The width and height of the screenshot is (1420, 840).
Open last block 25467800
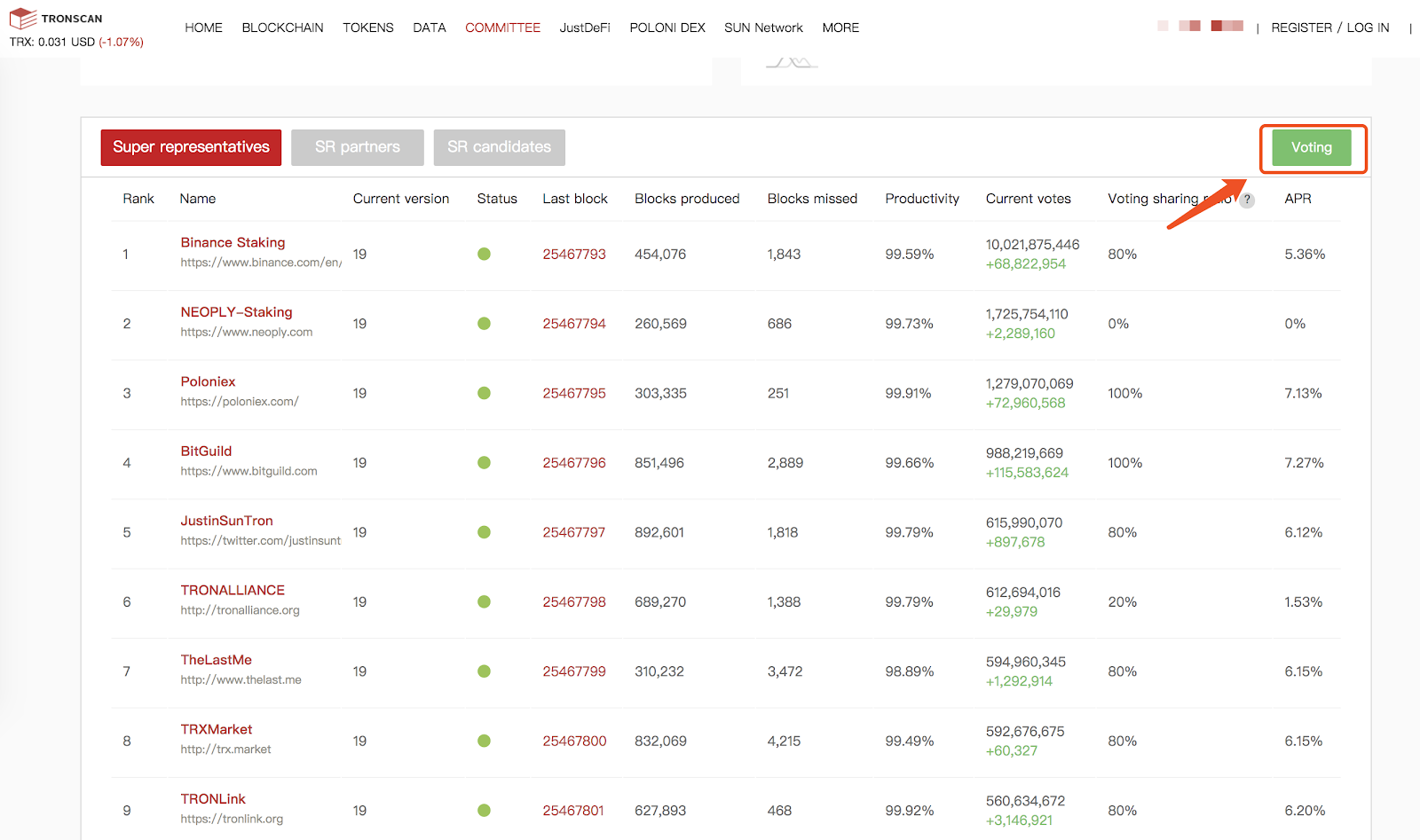pos(574,741)
